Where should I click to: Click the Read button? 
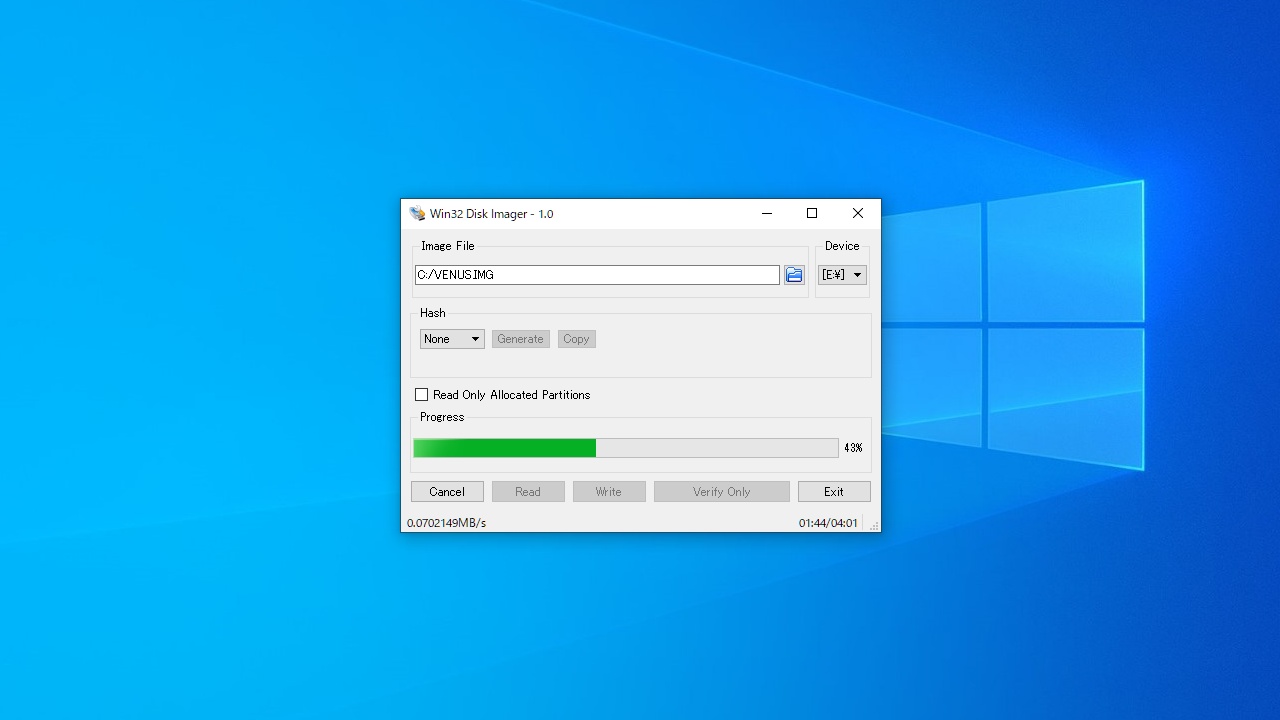(528, 492)
